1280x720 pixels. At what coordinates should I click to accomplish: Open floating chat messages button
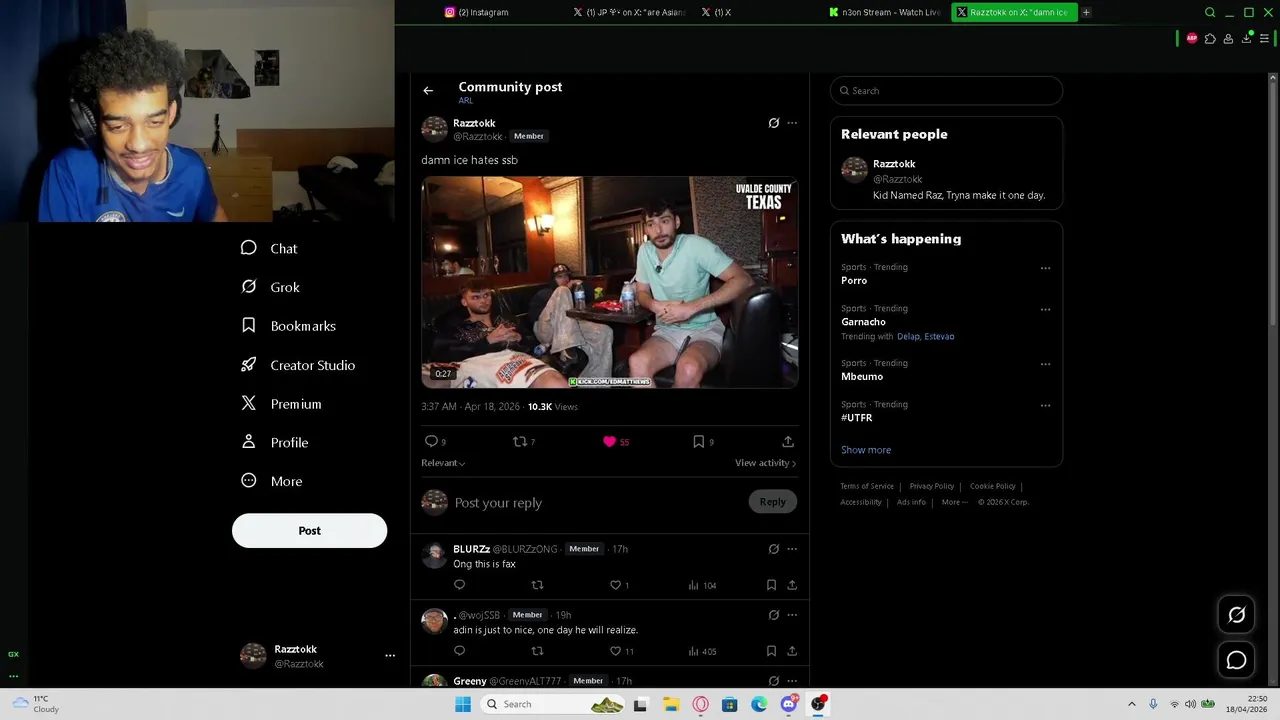[1237, 660]
